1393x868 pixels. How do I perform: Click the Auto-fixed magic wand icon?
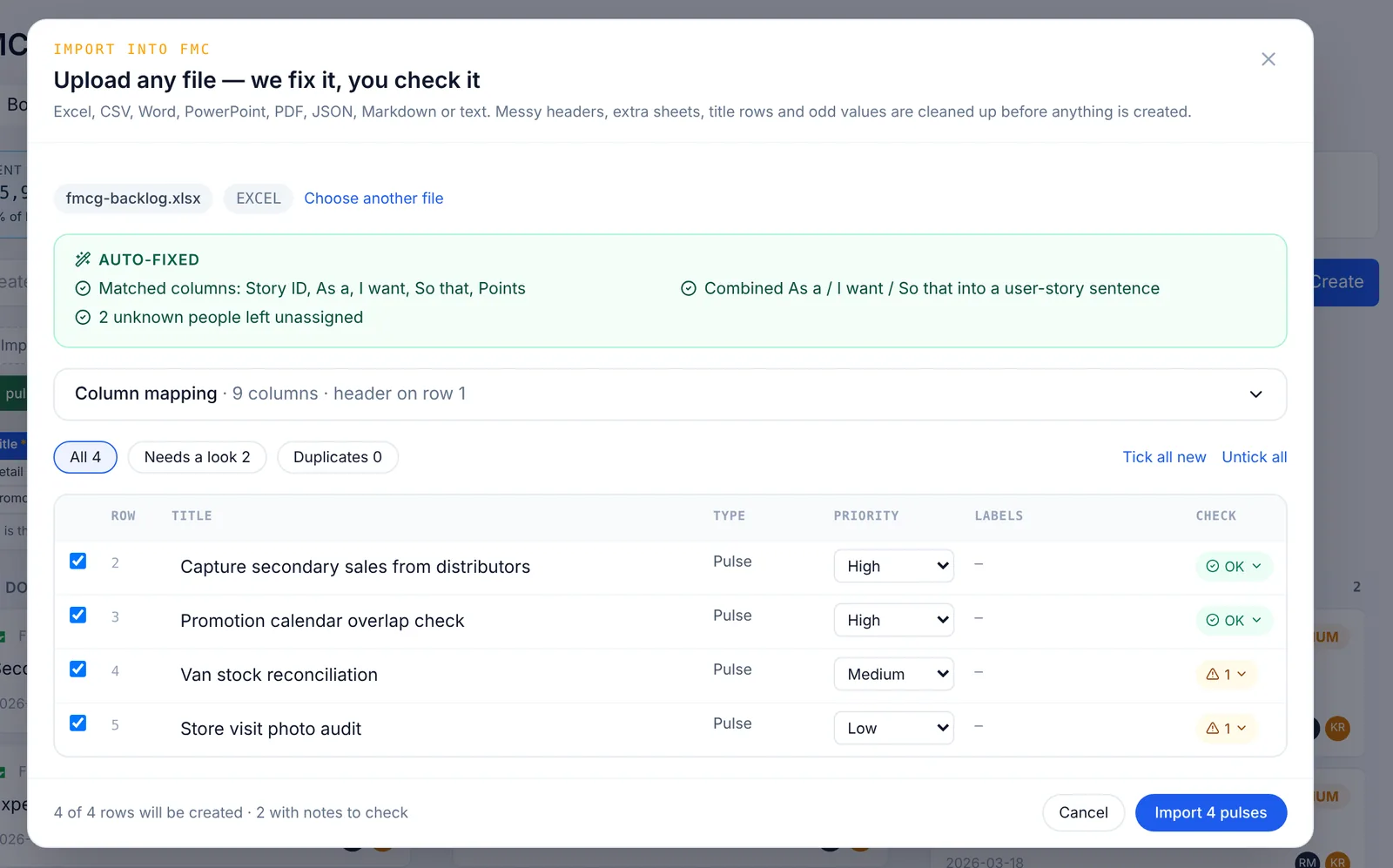(83, 259)
